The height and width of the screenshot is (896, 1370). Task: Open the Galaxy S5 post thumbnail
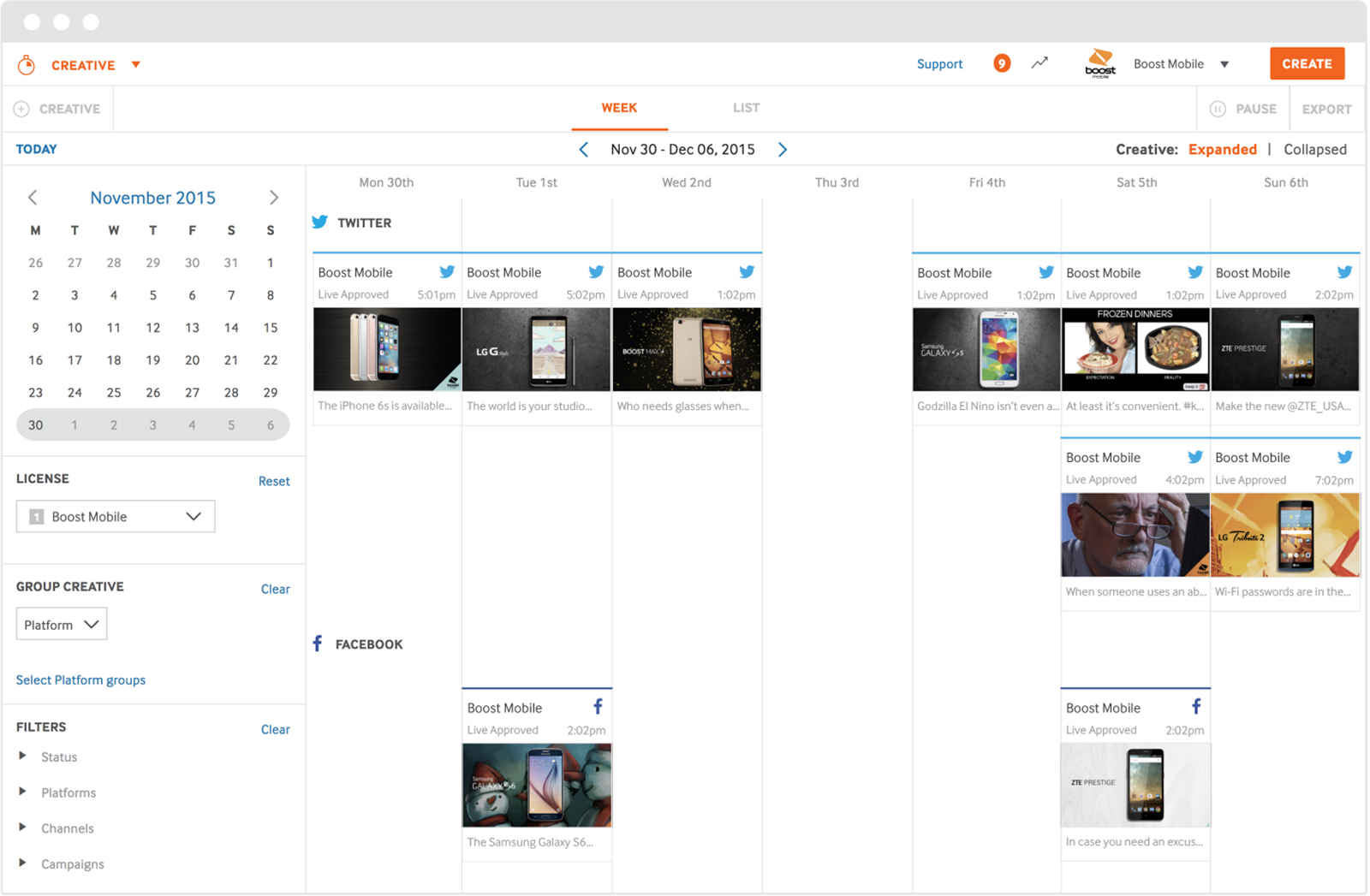point(986,349)
